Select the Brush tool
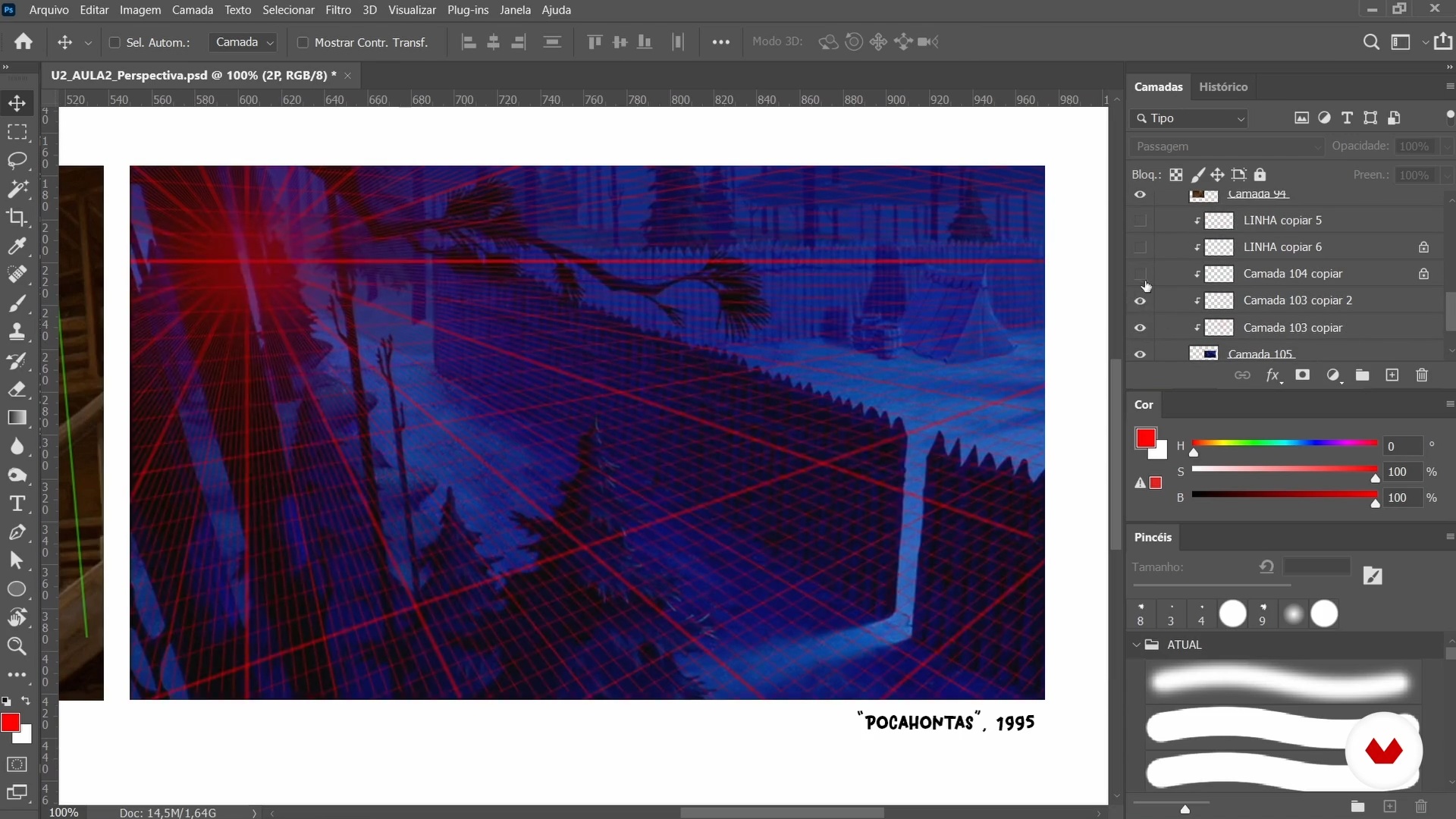Image resolution: width=1456 pixels, height=819 pixels. 17,303
